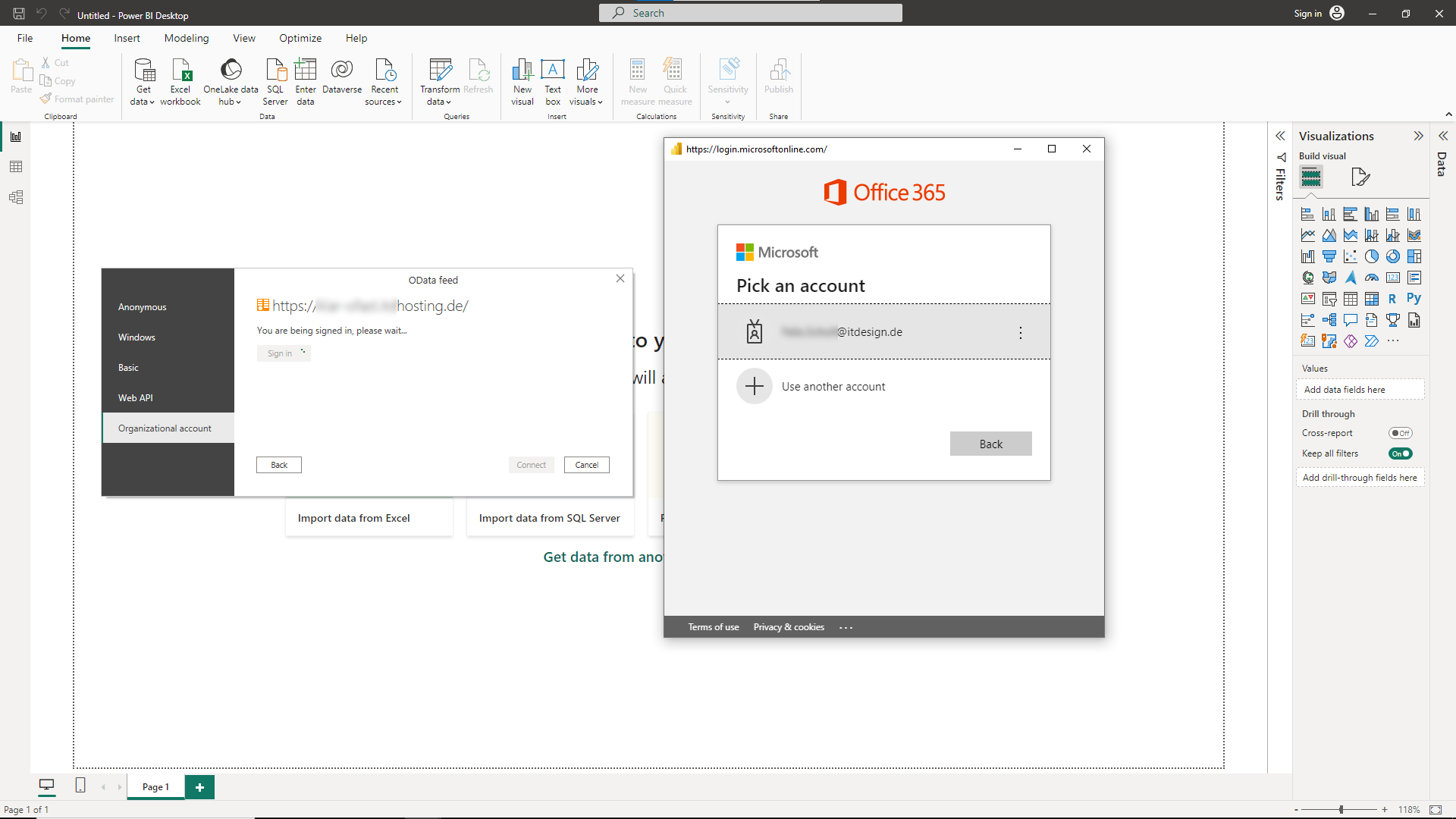Click the zoom slider handle
This screenshot has width=1456, height=819.
pyautogui.click(x=1341, y=810)
